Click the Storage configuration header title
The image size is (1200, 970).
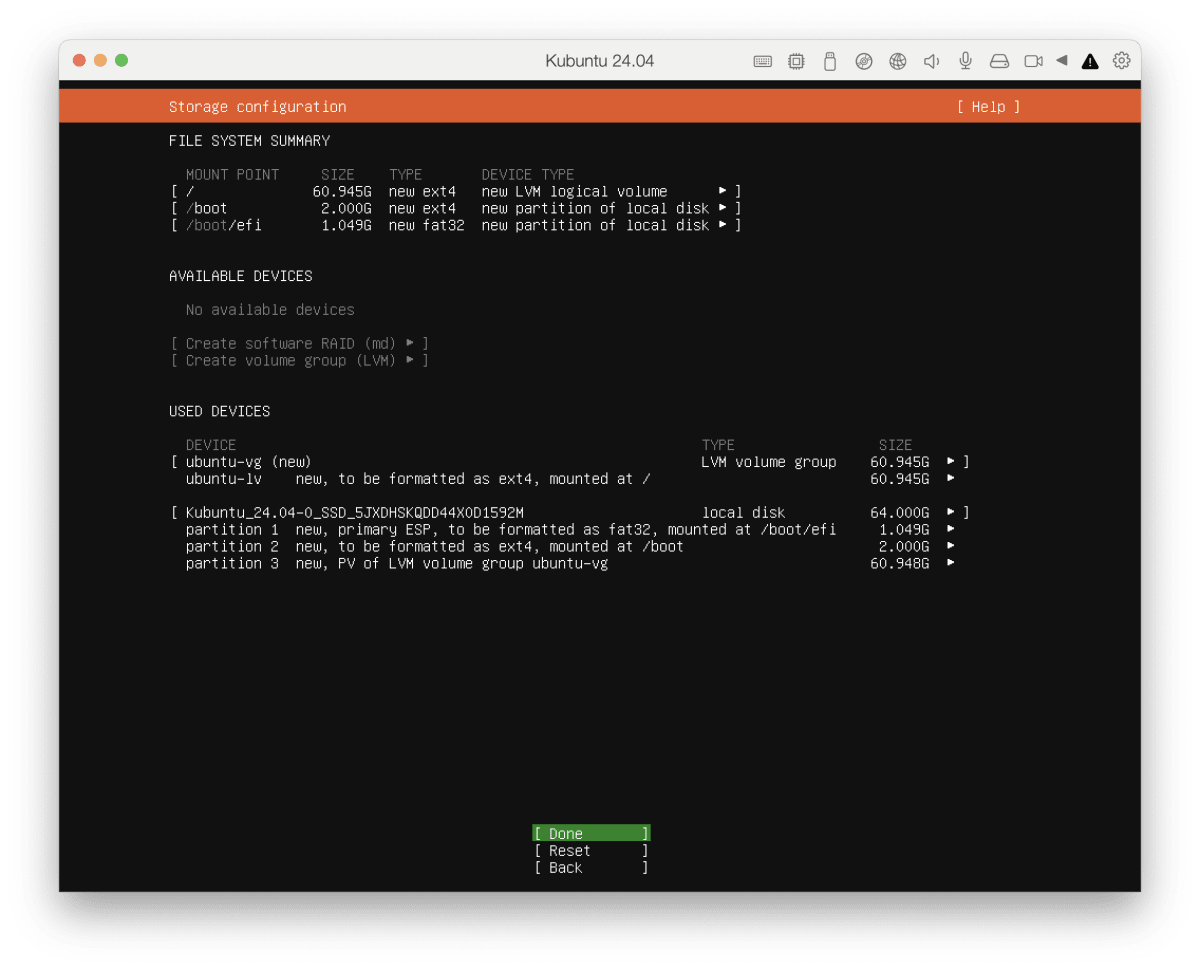pyautogui.click(x=257, y=107)
